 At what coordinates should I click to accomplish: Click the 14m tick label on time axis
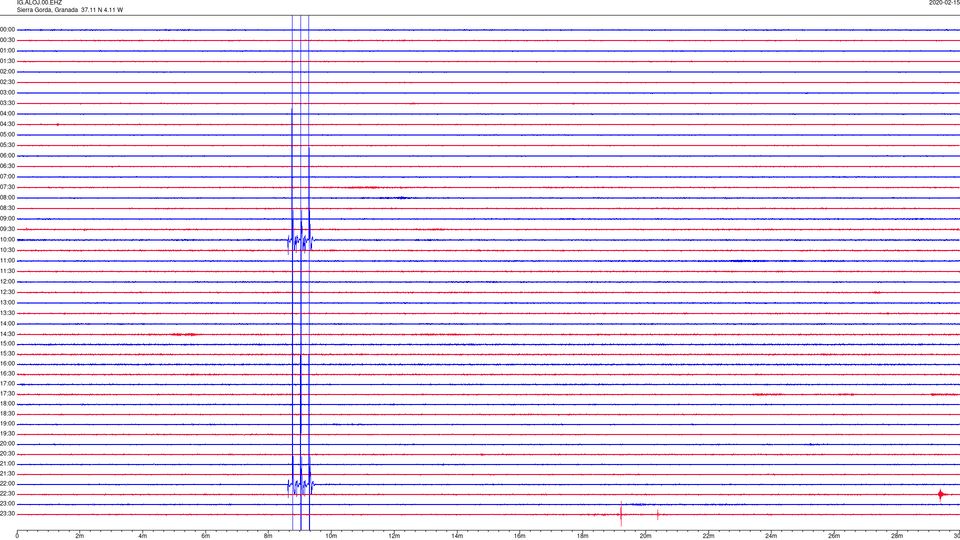pyautogui.click(x=457, y=536)
